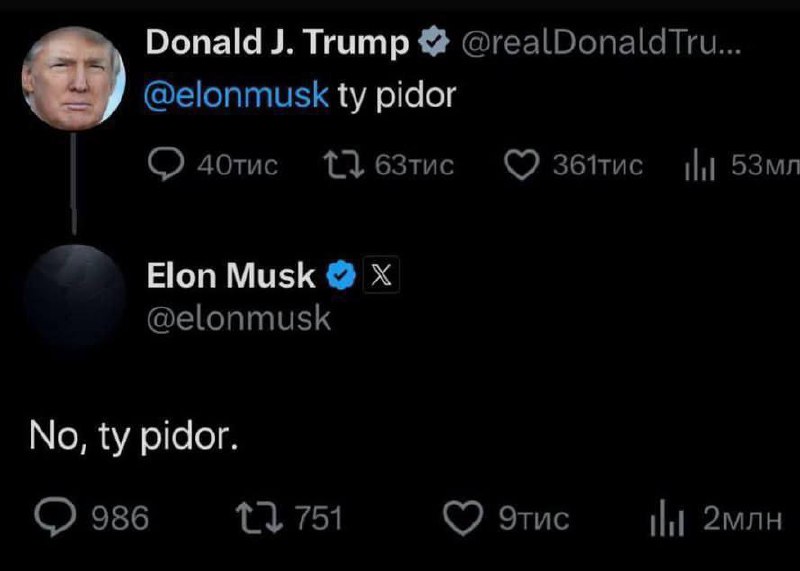Follow the blue @elonmusk mention in top tweet
800x571 pixels.
pos(238,95)
